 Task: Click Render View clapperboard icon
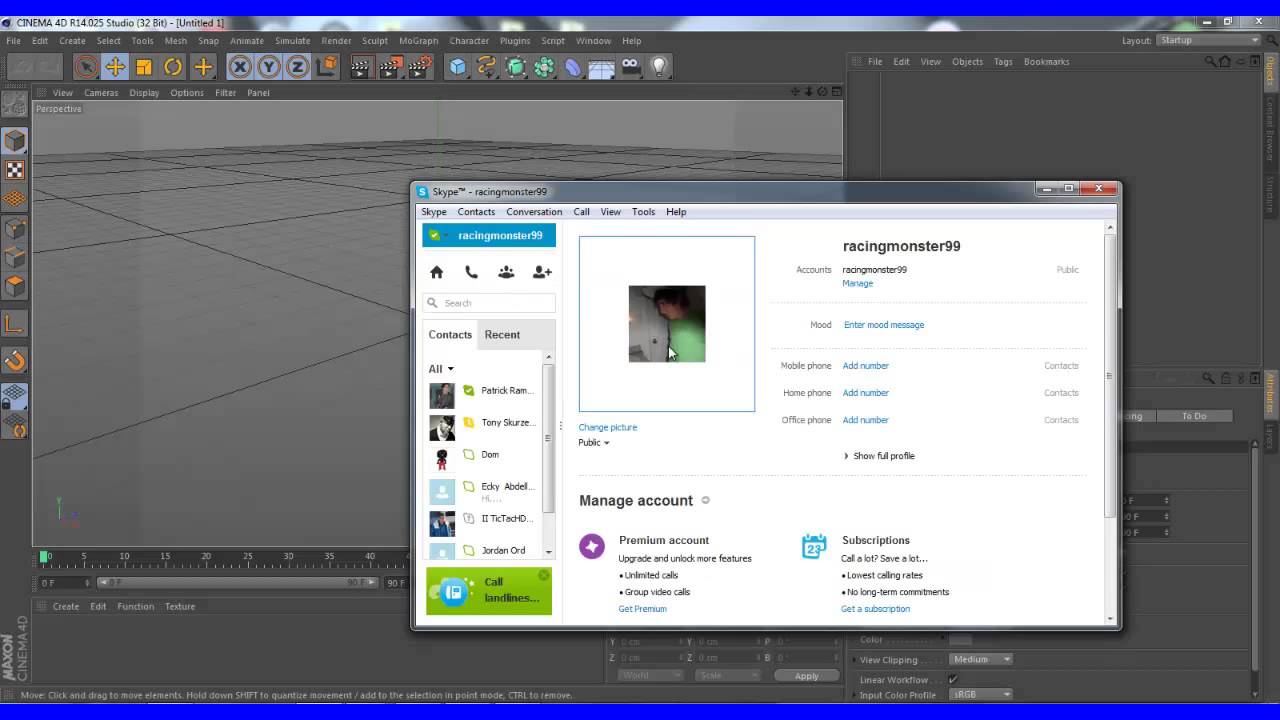point(360,67)
